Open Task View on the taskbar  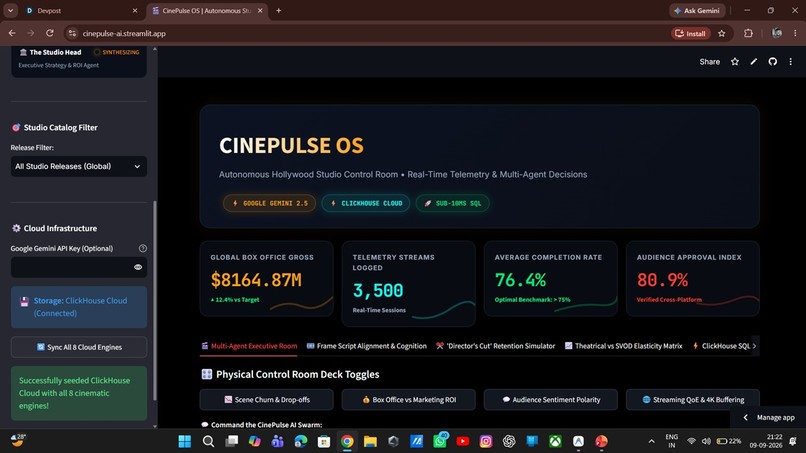[x=232, y=441]
